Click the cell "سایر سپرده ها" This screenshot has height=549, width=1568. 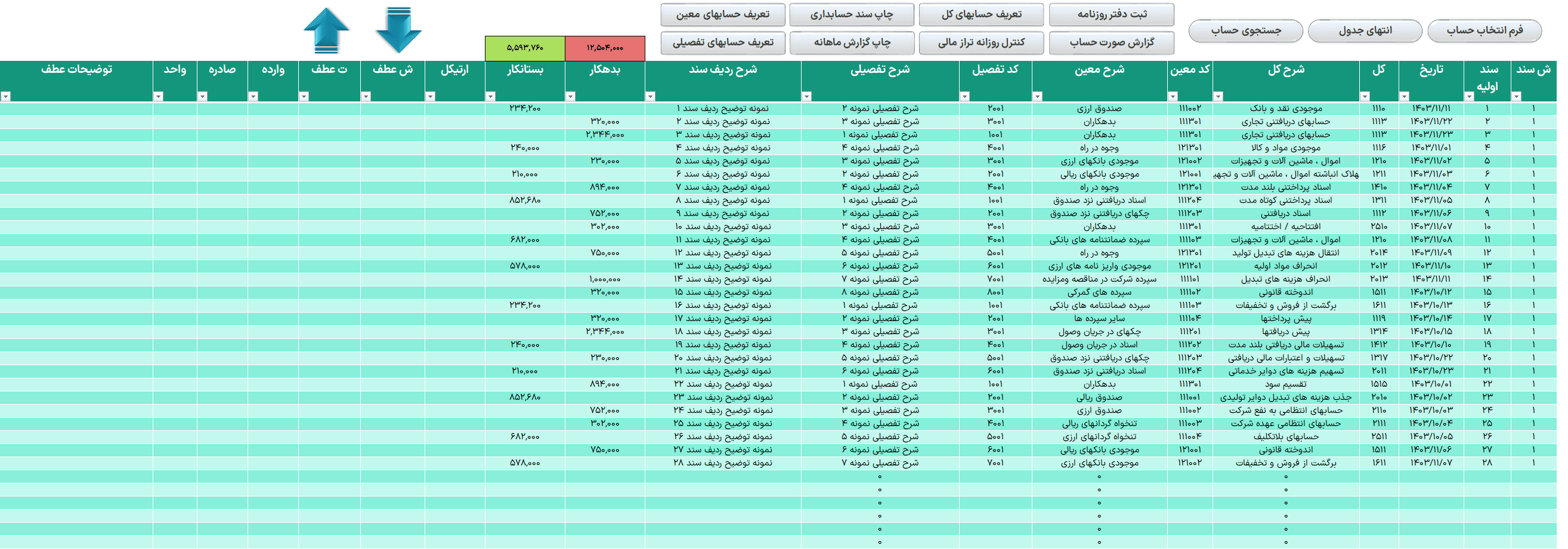(x=1099, y=319)
